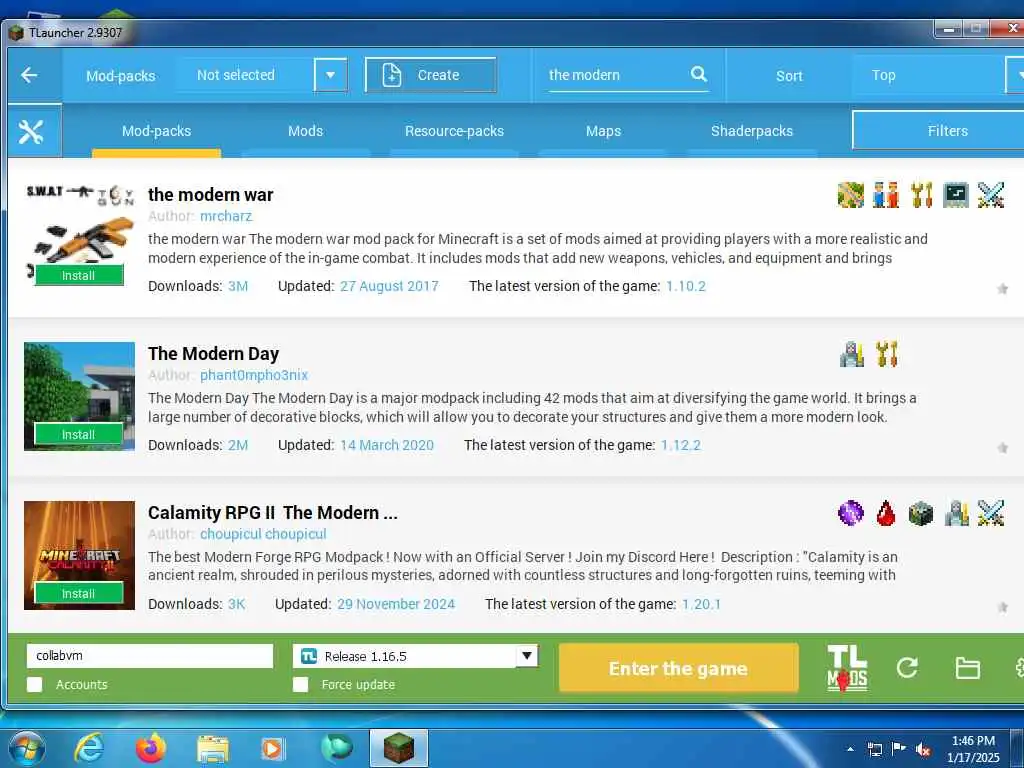Open the Filters button

[x=940, y=131]
